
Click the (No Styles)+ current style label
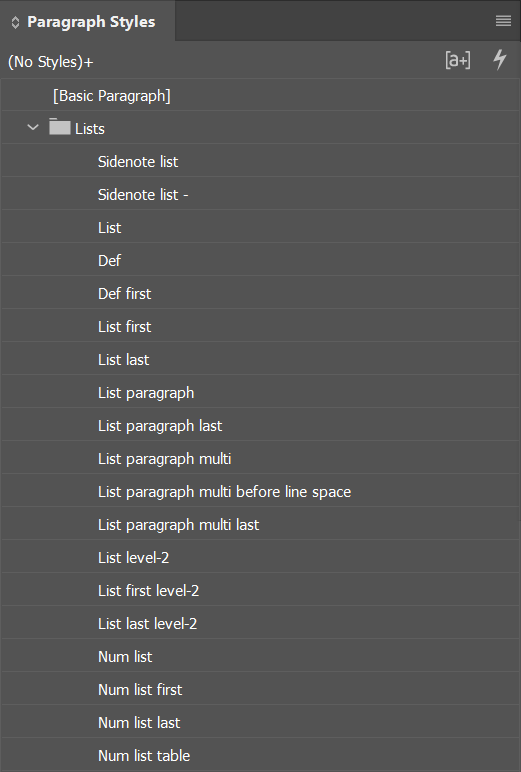click(x=51, y=62)
